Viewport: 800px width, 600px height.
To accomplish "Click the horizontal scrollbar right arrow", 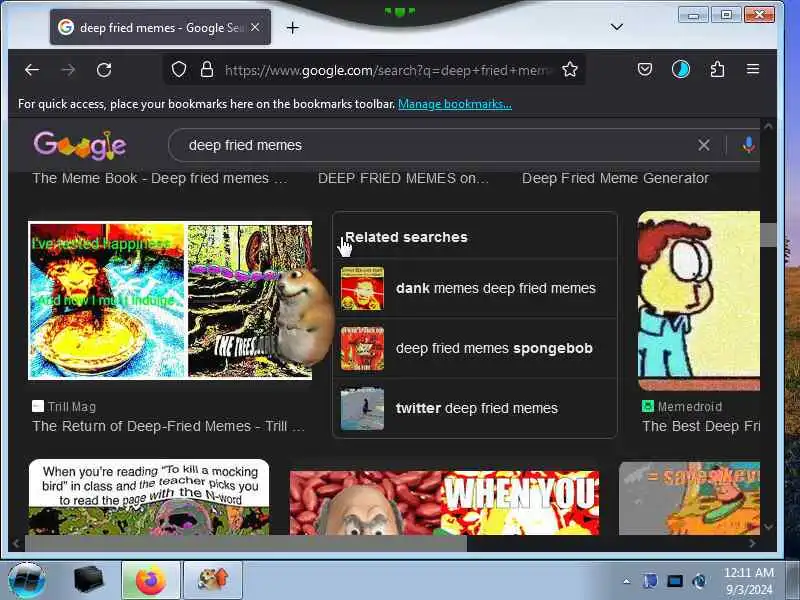I will 753,543.
